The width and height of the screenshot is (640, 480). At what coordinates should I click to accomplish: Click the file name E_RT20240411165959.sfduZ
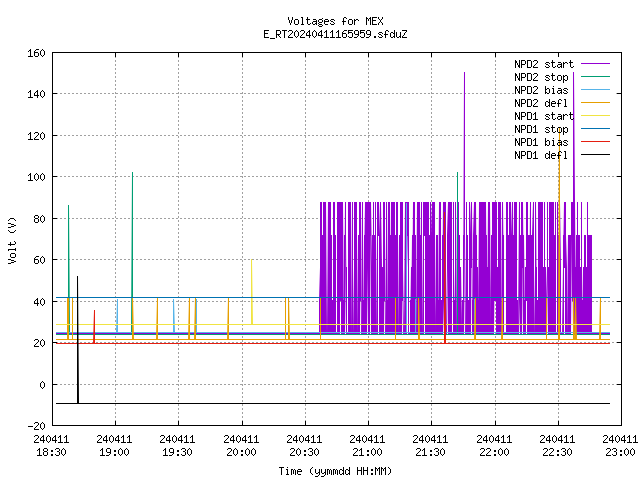click(335, 34)
